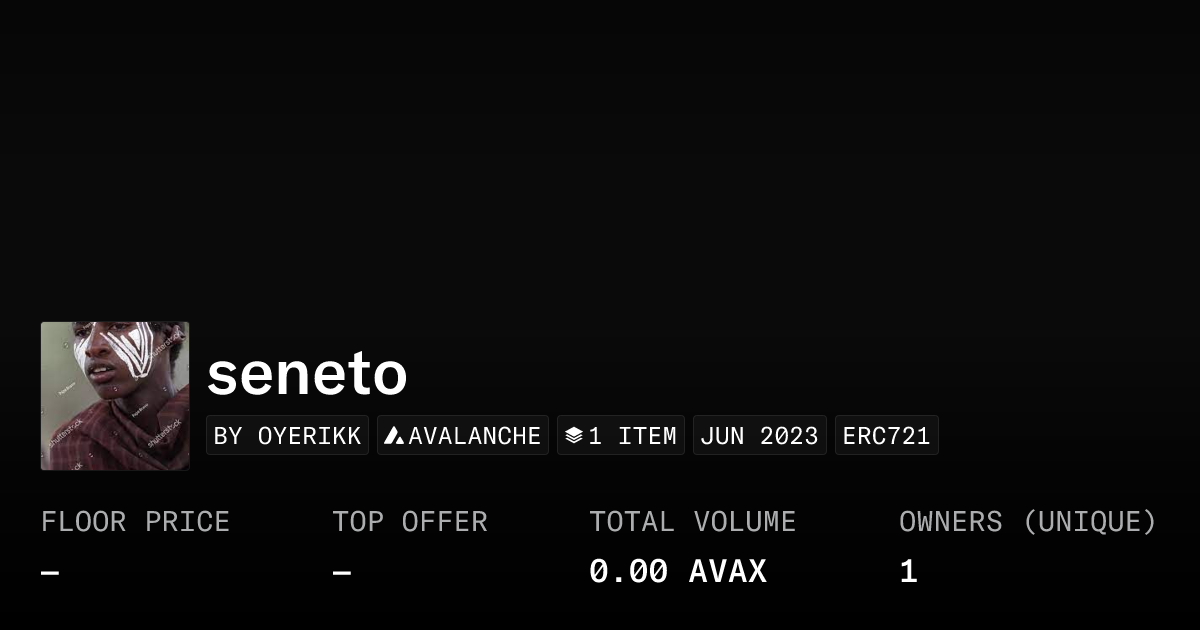Open the seneto collection thumbnail image
The width and height of the screenshot is (1200, 630).
[x=115, y=396]
